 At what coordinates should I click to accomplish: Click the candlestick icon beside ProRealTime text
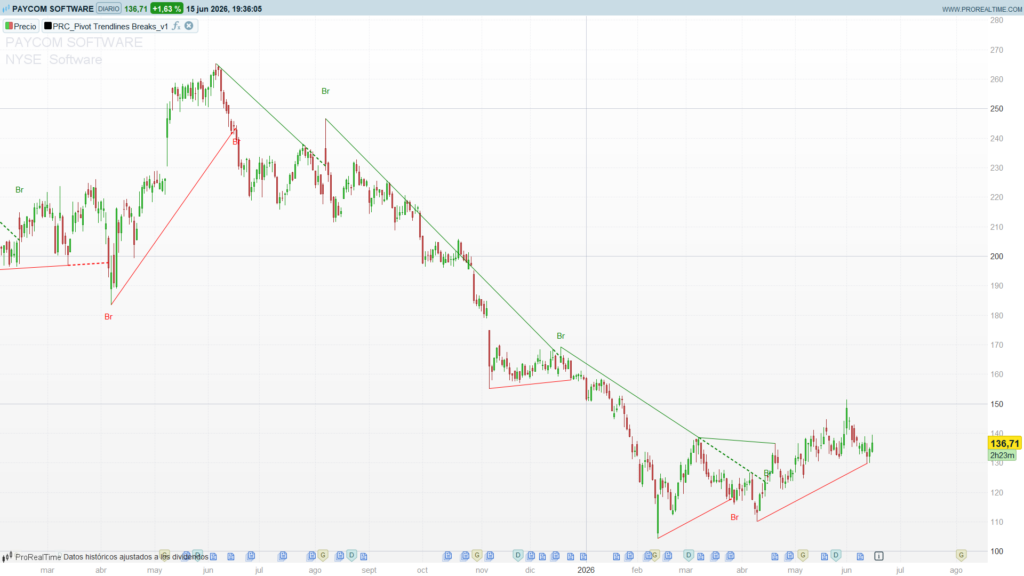pyautogui.click(x=7, y=557)
